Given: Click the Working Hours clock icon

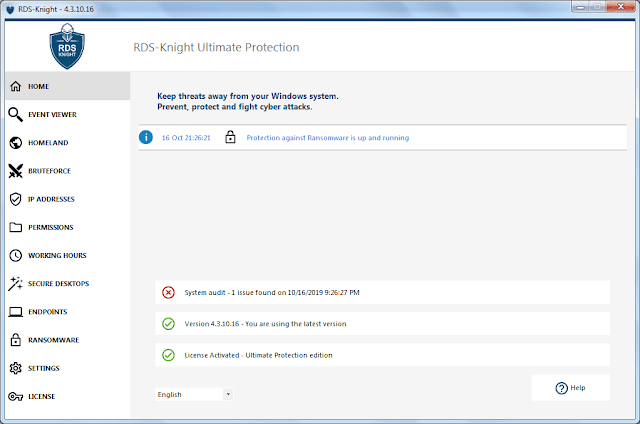Looking at the screenshot, I should click(x=16, y=255).
